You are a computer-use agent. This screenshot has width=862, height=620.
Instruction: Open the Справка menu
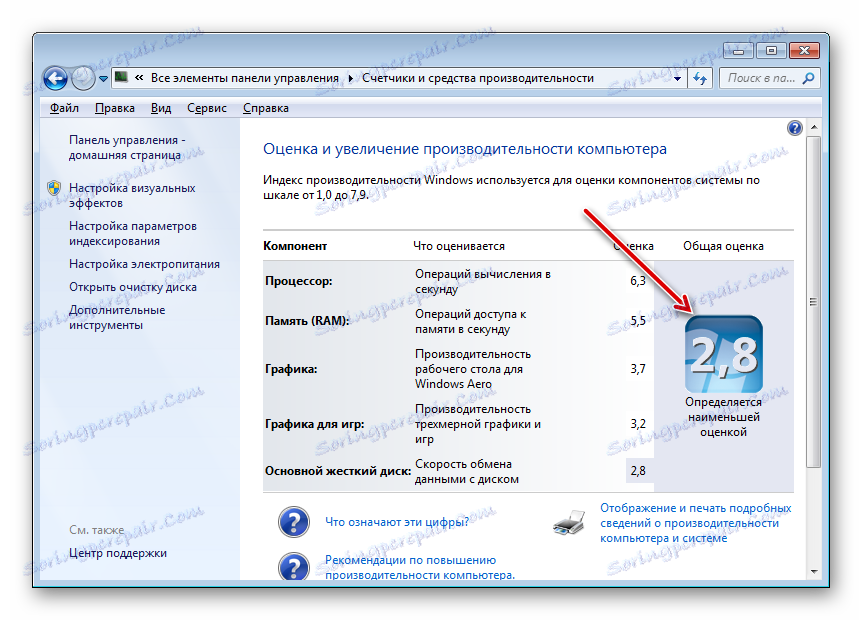(266, 108)
